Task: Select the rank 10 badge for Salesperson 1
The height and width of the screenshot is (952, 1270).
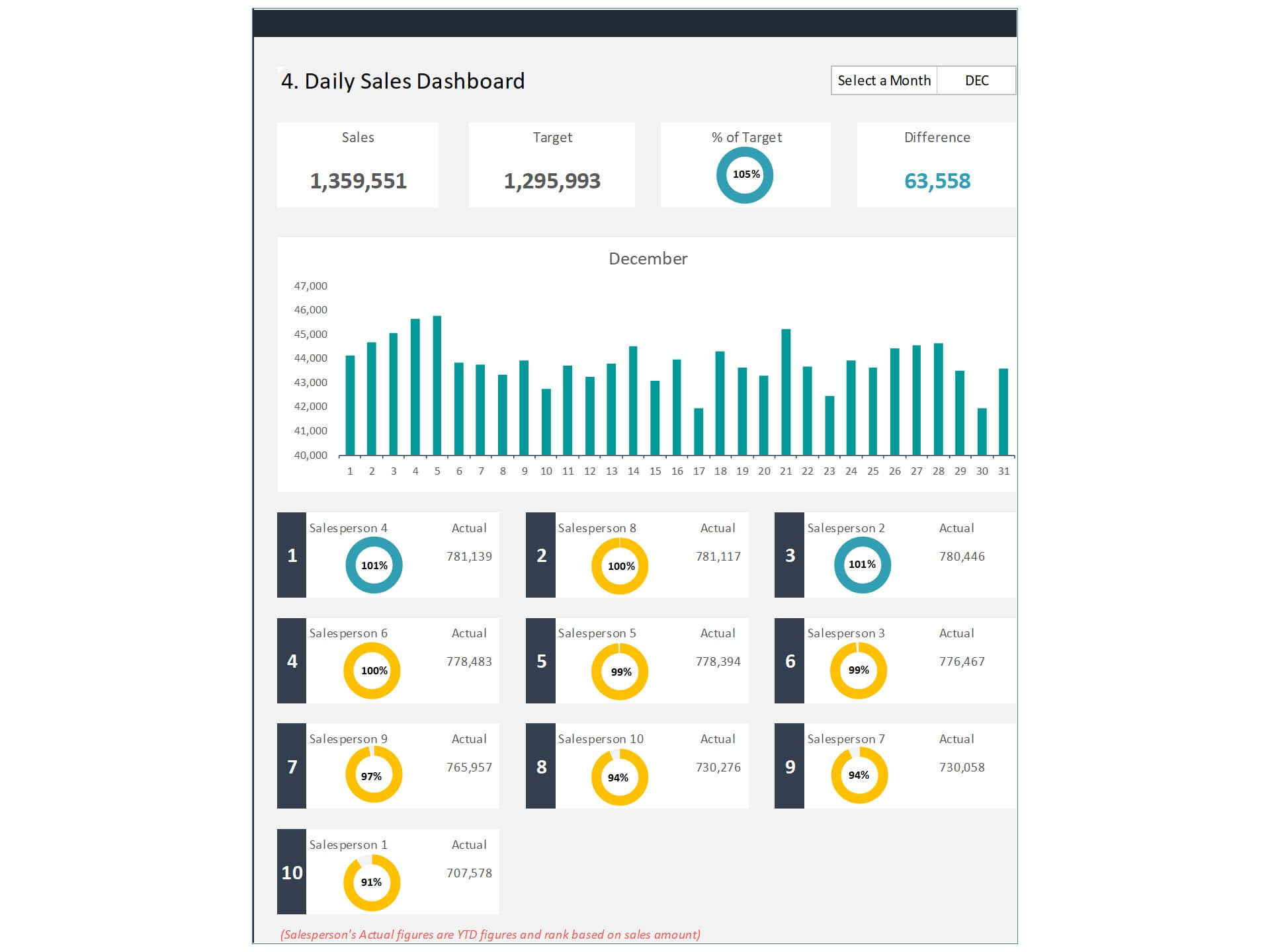Action: pyautogui.click(x=291, y=873)
